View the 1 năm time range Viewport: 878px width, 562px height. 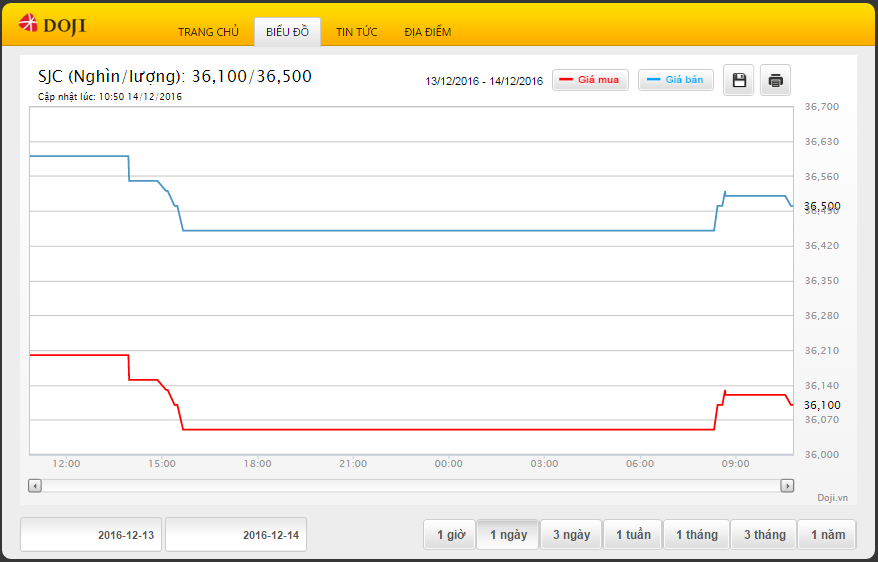coord(828,535)
